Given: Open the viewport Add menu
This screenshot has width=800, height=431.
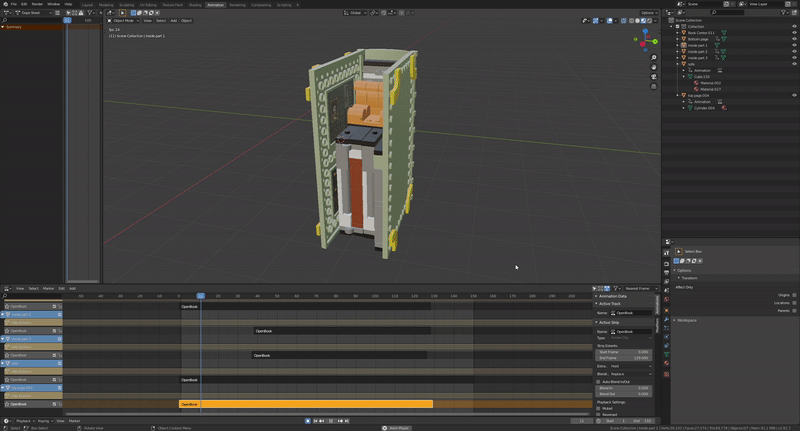Looking at the screenshot, I should pos(173,20).
